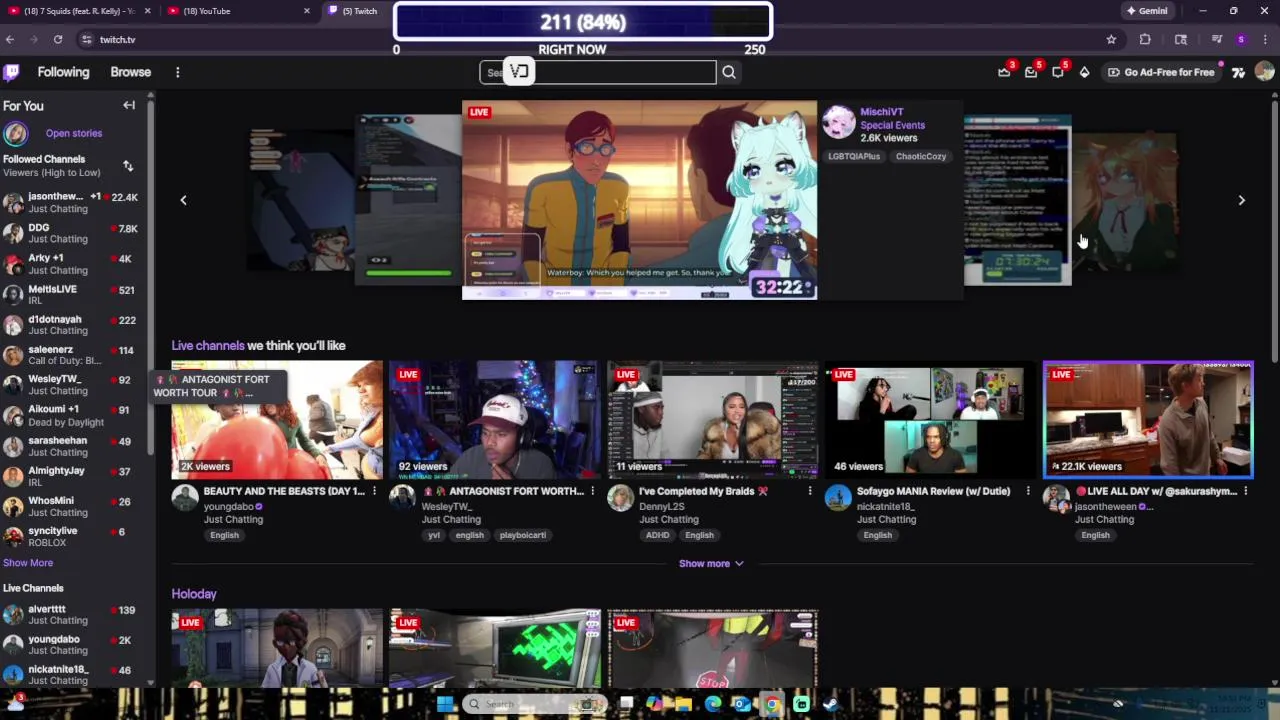This screenshot has height=720, width=1280.
Task: Open Outlook from taskbar
Action: 742,704
